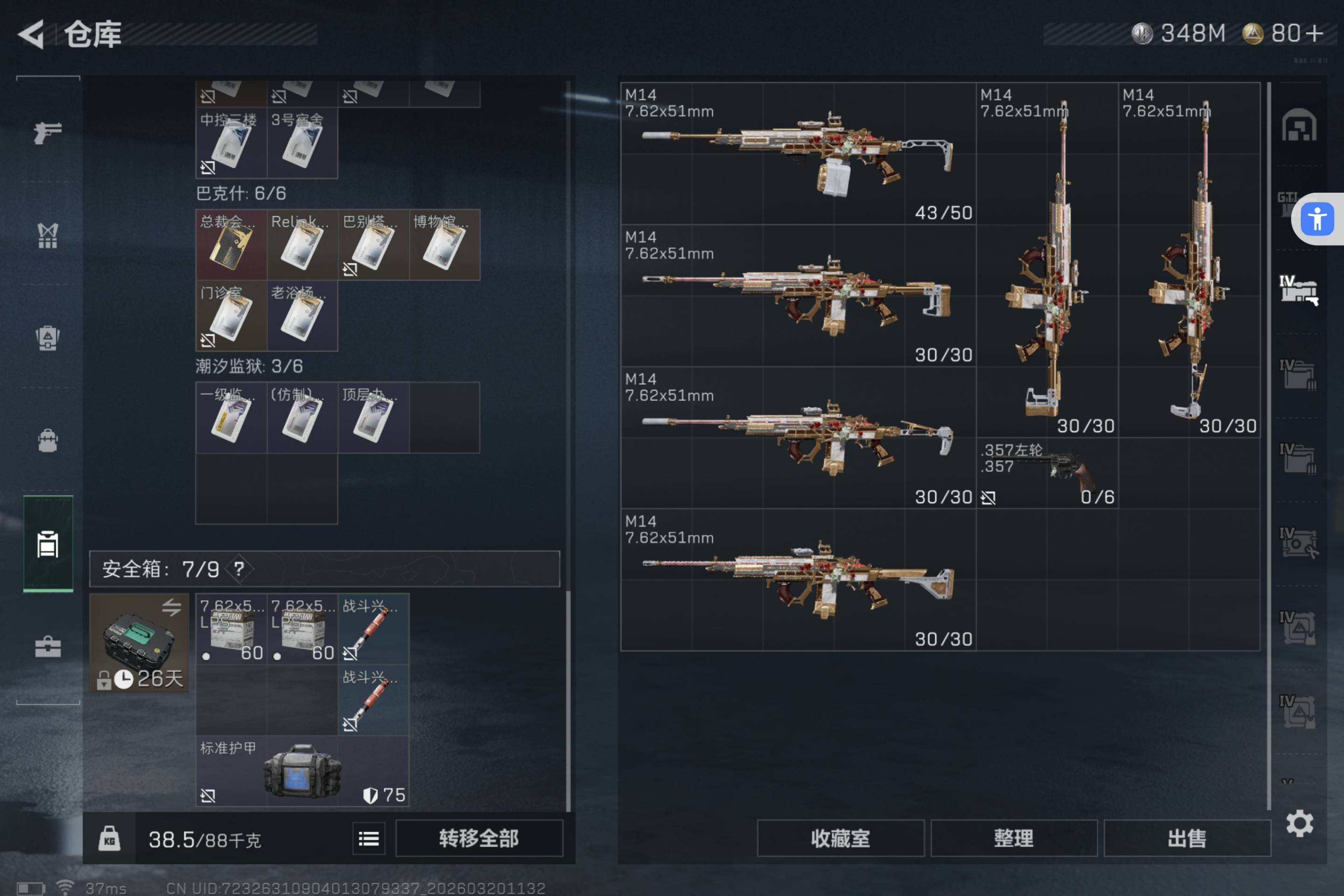Viewport: 1344px width, 896px height.
Task: Toggle the list view icon beside 转移全部
Action: [369, 838]
